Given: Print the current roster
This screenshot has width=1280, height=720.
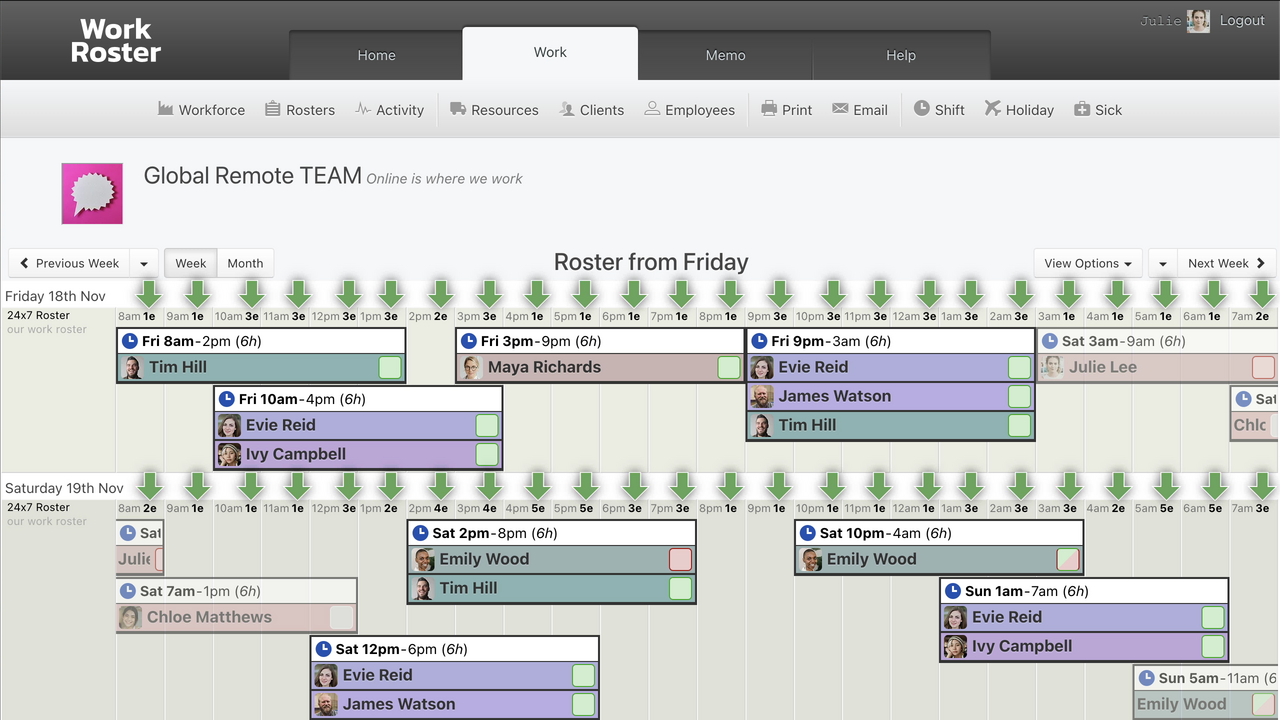Looking at the screenshot, I should [x=787, y=110].
